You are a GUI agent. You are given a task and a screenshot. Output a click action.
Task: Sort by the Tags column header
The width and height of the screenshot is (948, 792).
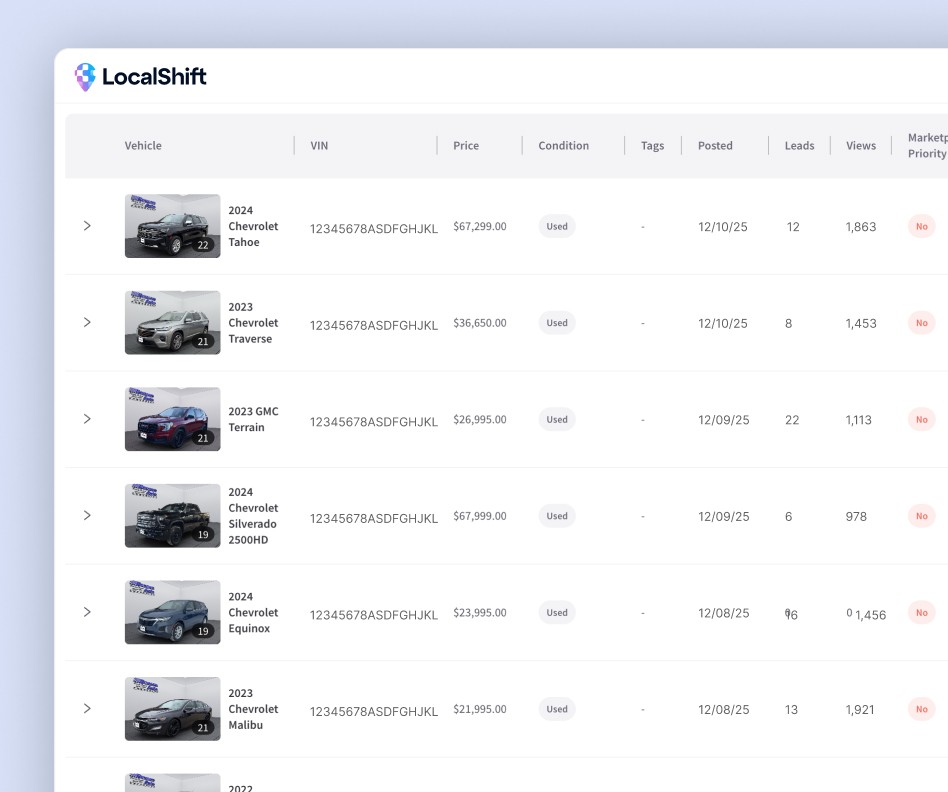coord(652,146)
